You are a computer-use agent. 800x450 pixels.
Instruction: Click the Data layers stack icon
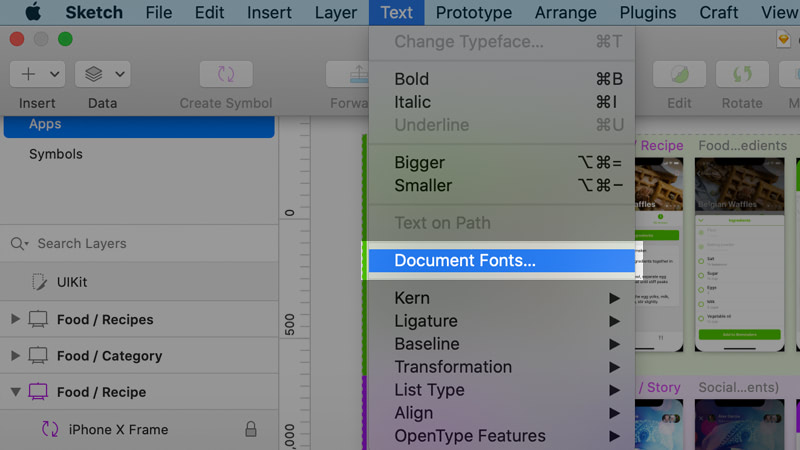[93, 74]
